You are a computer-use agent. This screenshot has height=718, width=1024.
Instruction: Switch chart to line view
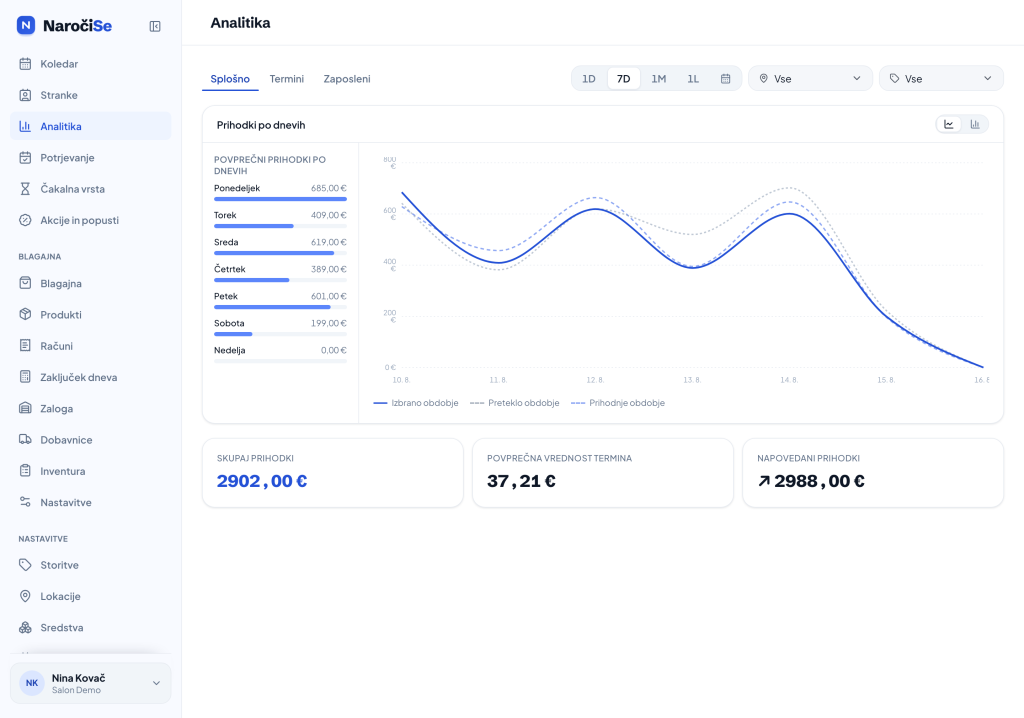pos(949,124)
